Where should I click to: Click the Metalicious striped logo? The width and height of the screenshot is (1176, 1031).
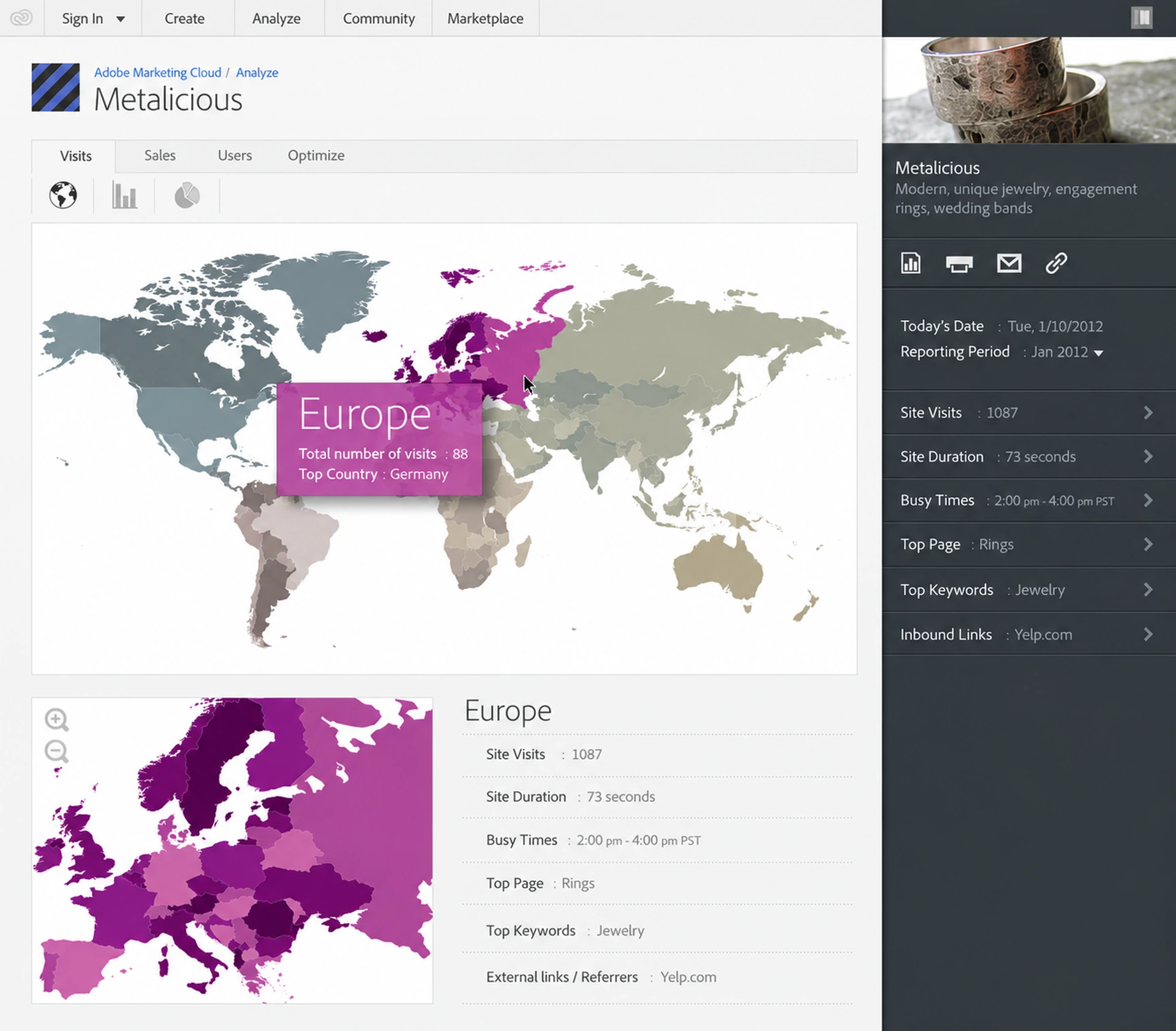click(x=56, y=88)
